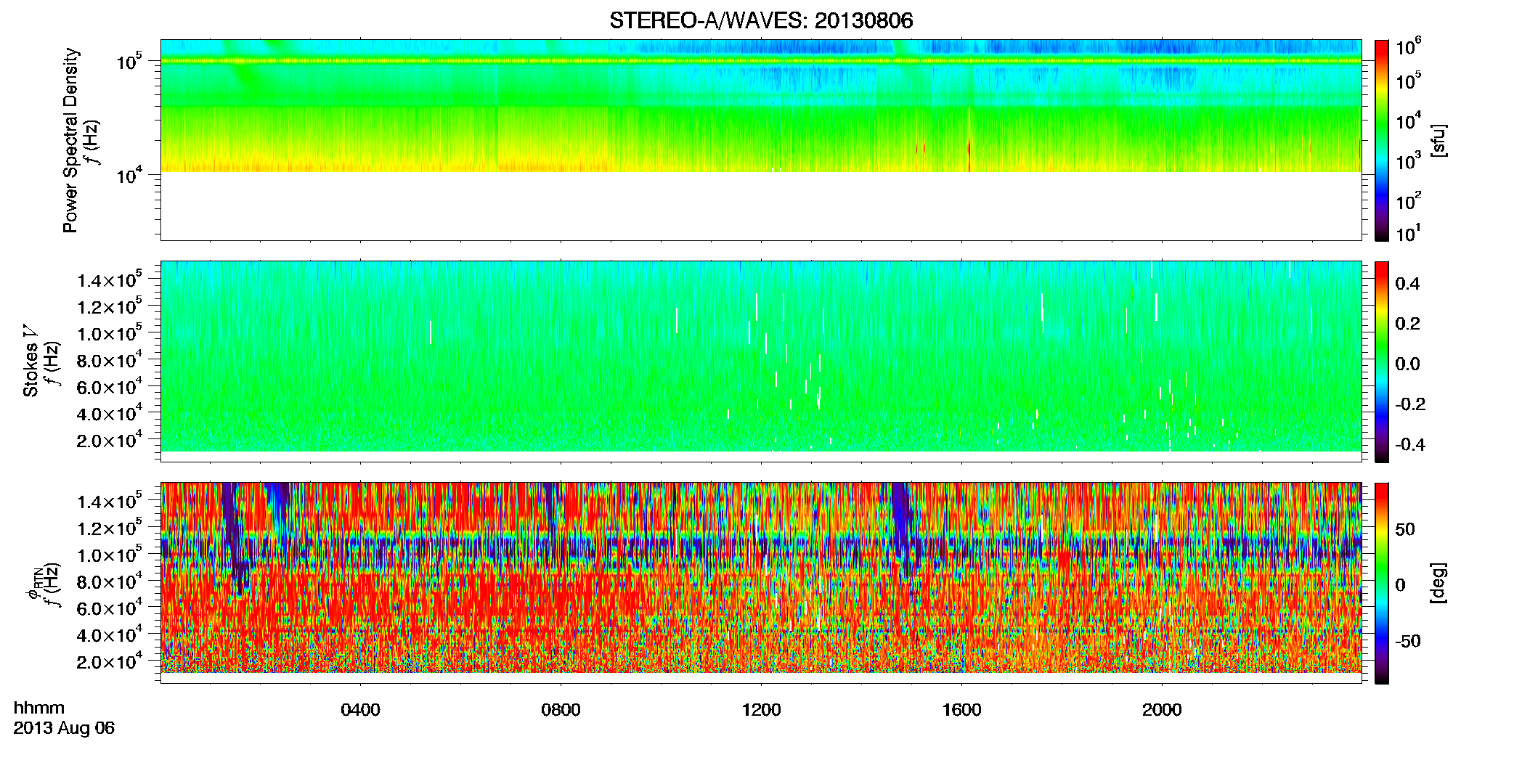
Task: Click the 0.4 tick on Stokes colorbar
Action: click(1407, 284)
